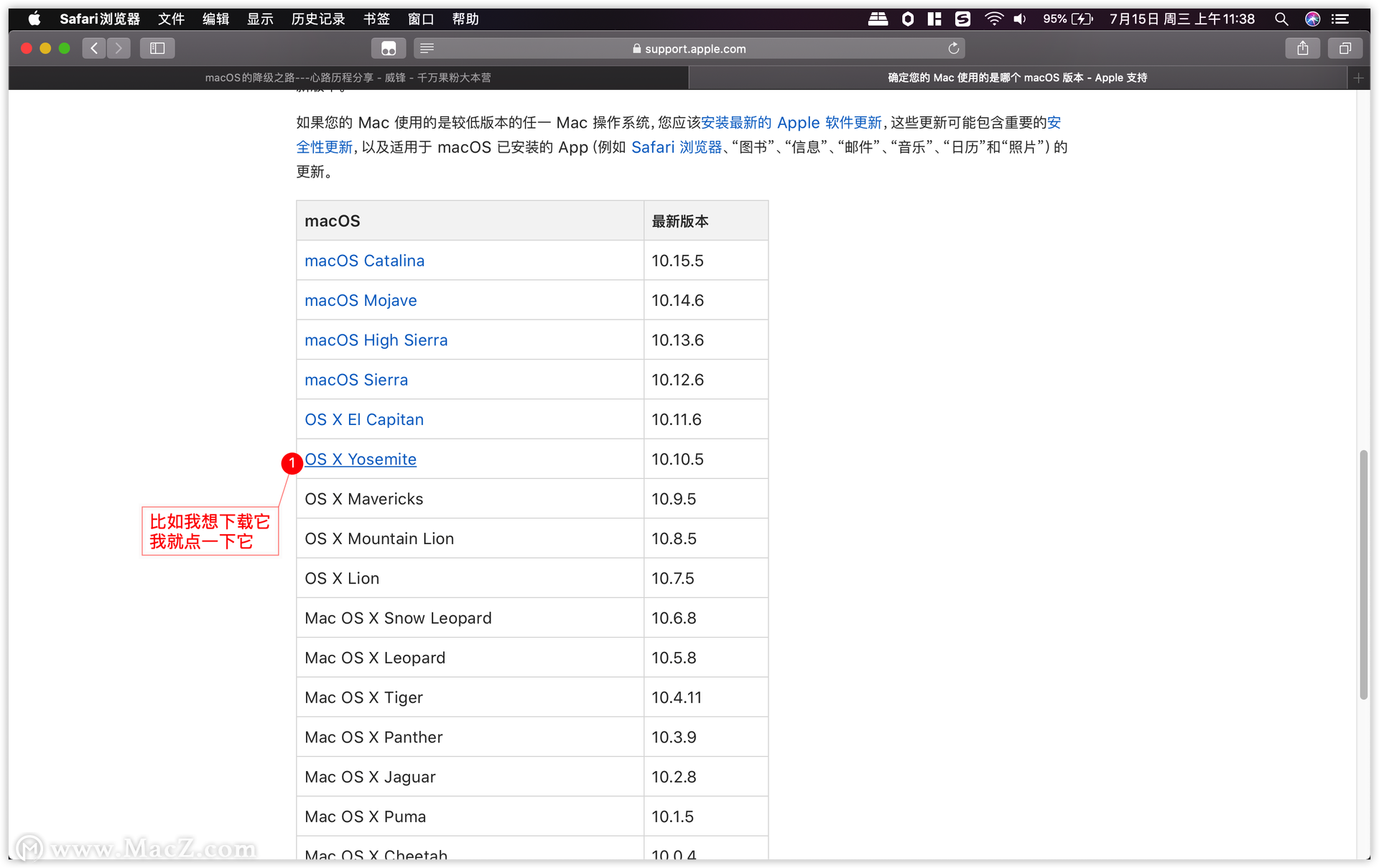Open the Share button in Safari toolbar
Image resolution: width=1379 pixels, height=868 pixels.
coord(1302,48)
